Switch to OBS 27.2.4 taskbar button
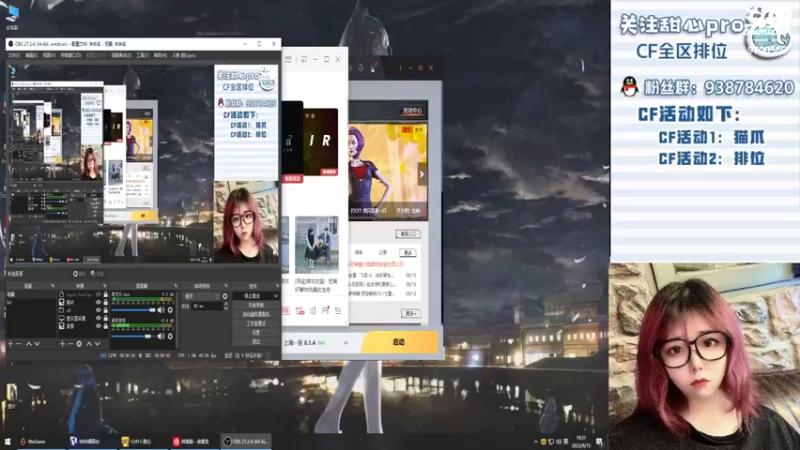This screenshot has width=800, height=450. pos(246,441)
